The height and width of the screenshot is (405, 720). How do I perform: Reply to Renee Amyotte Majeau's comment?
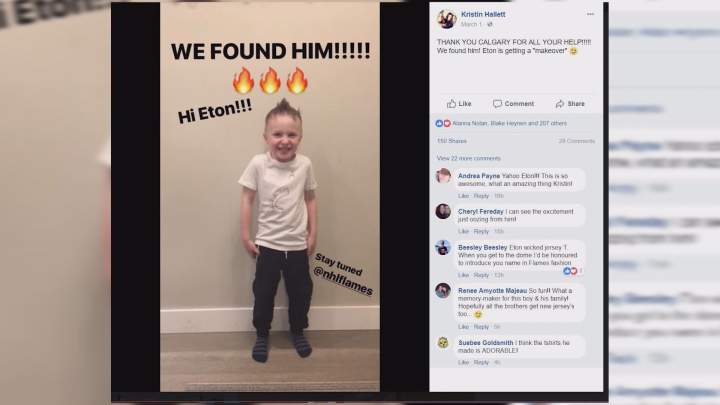481,327
